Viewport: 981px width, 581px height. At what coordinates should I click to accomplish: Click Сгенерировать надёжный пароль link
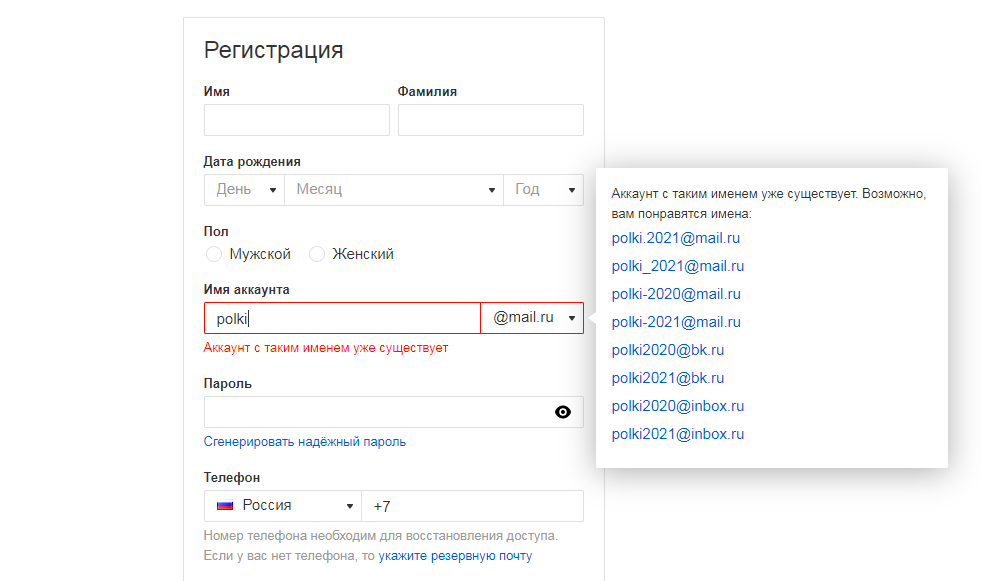pyautogui.click(x=305, y=442)
